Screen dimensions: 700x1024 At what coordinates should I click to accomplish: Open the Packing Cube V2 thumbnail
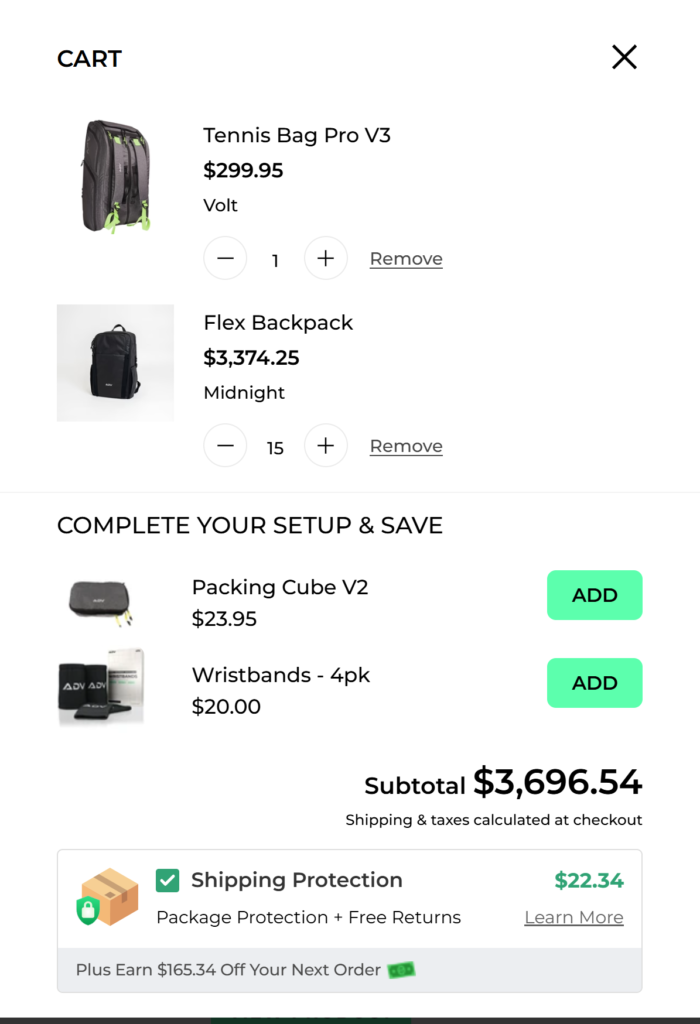100,602
